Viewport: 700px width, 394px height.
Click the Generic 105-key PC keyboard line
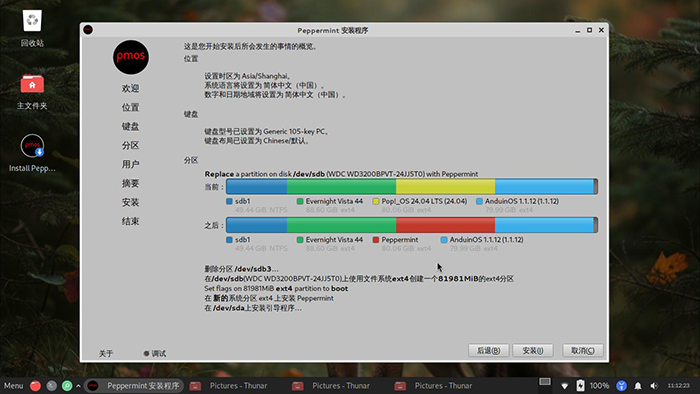click(x=267, y=132)
